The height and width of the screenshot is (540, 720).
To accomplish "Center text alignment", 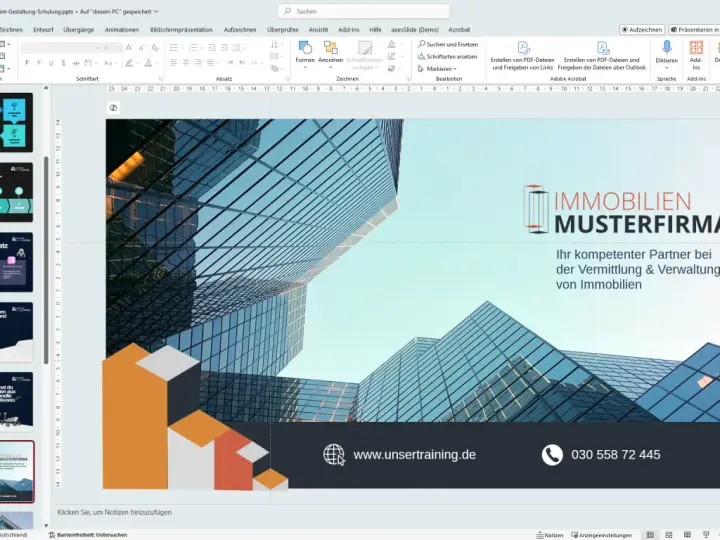I will point(186,63).
